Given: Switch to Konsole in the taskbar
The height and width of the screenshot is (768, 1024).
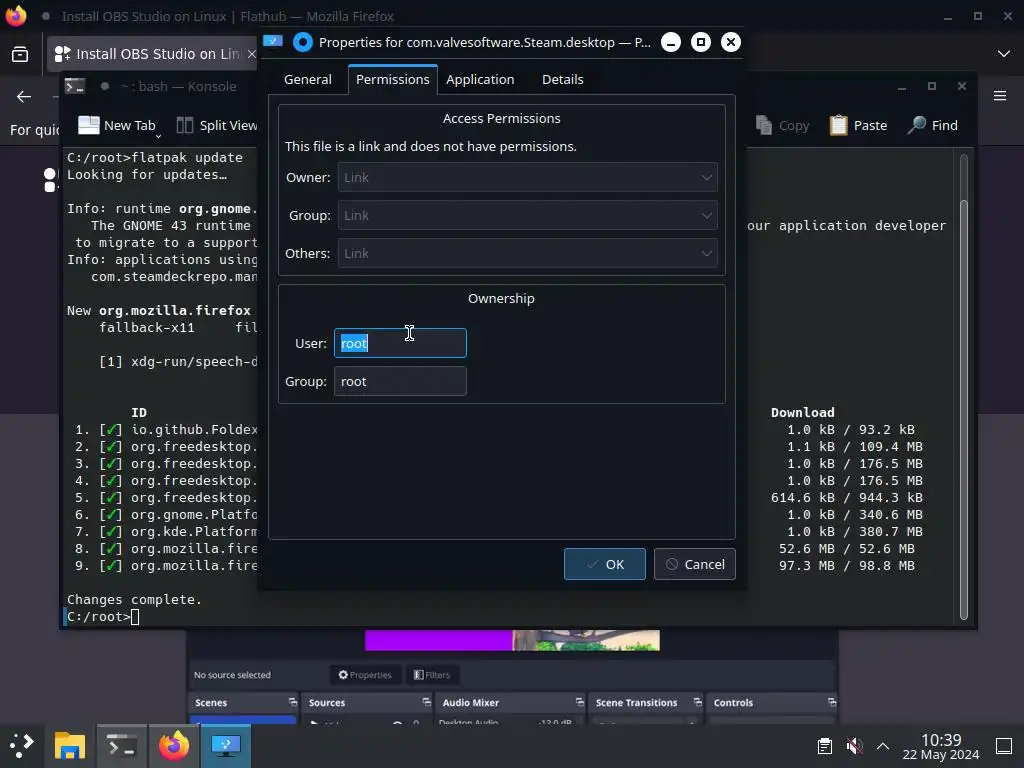Looking at the screenshot, I should (x=122, y=745).
